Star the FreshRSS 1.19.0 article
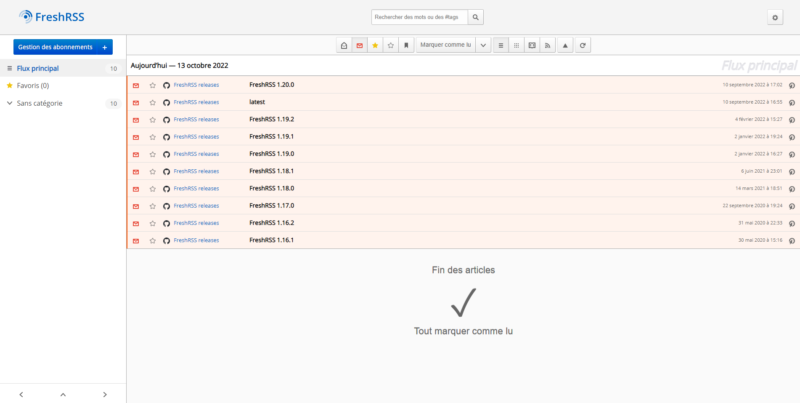This screenshot has height=403, width=800. coord(152,154)
